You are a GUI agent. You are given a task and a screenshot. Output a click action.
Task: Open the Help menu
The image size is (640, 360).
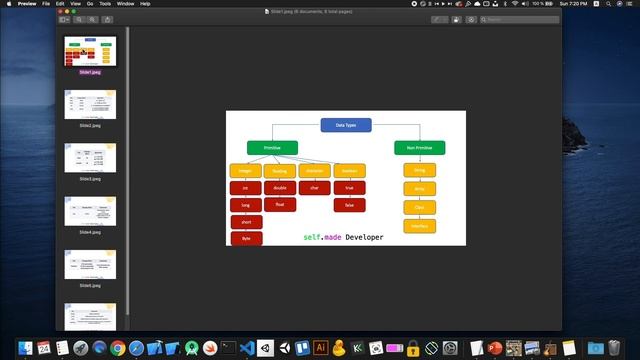click(x=145, y=4)
